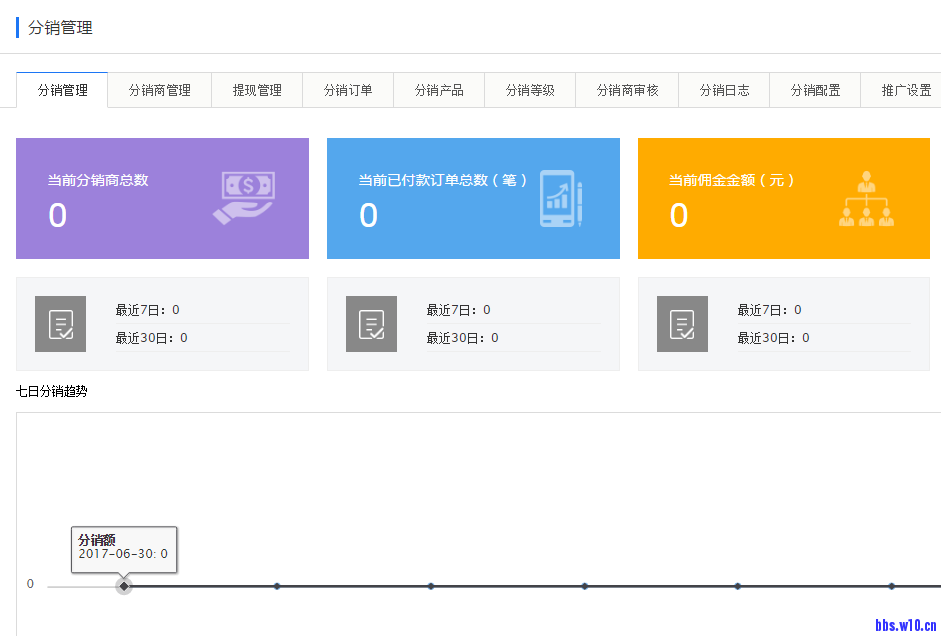Click the money-in-hand icon on purple card
The image size is (941, 636).
point(243,198)
